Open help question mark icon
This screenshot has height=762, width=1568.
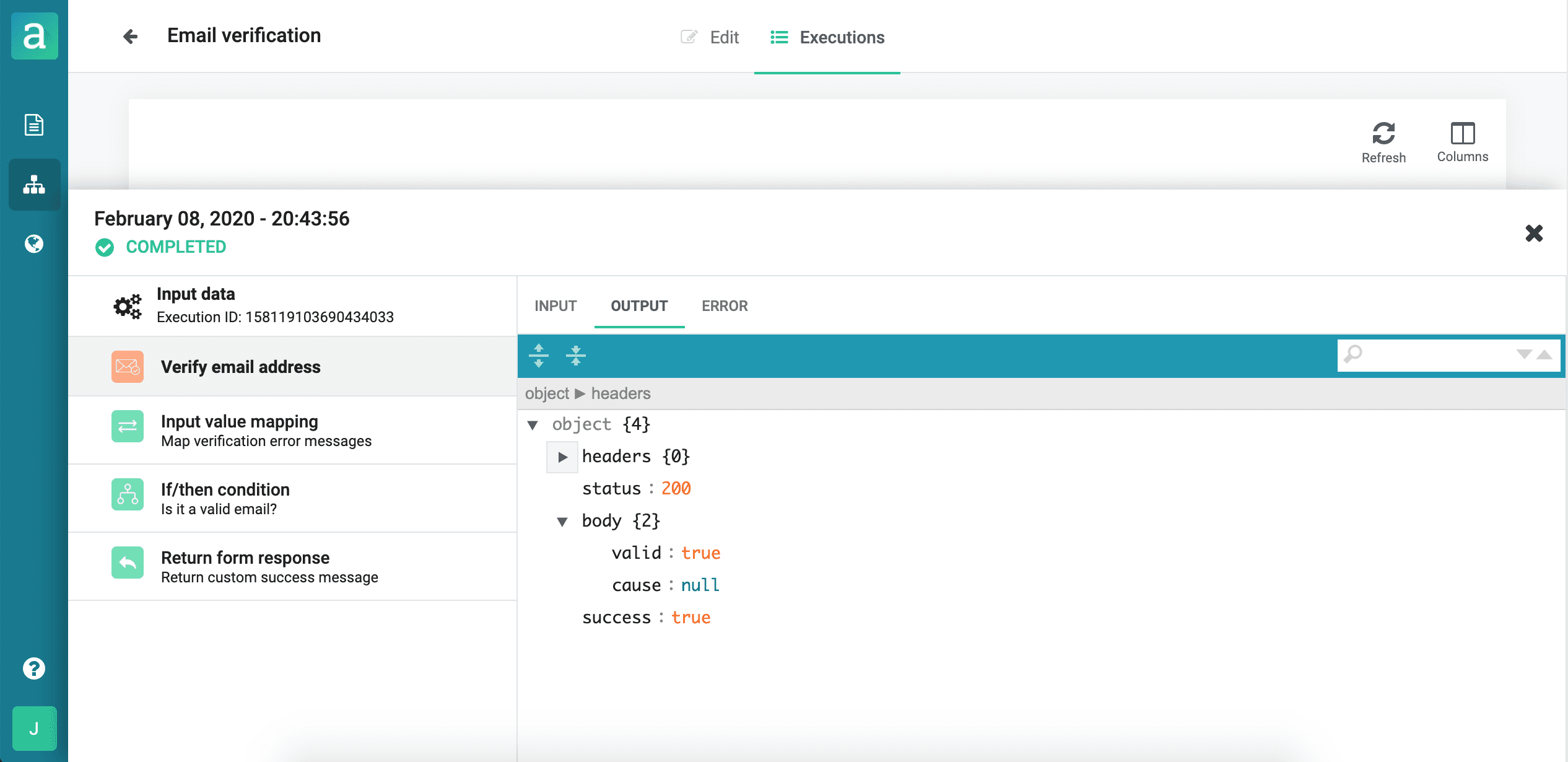(34, 668)
